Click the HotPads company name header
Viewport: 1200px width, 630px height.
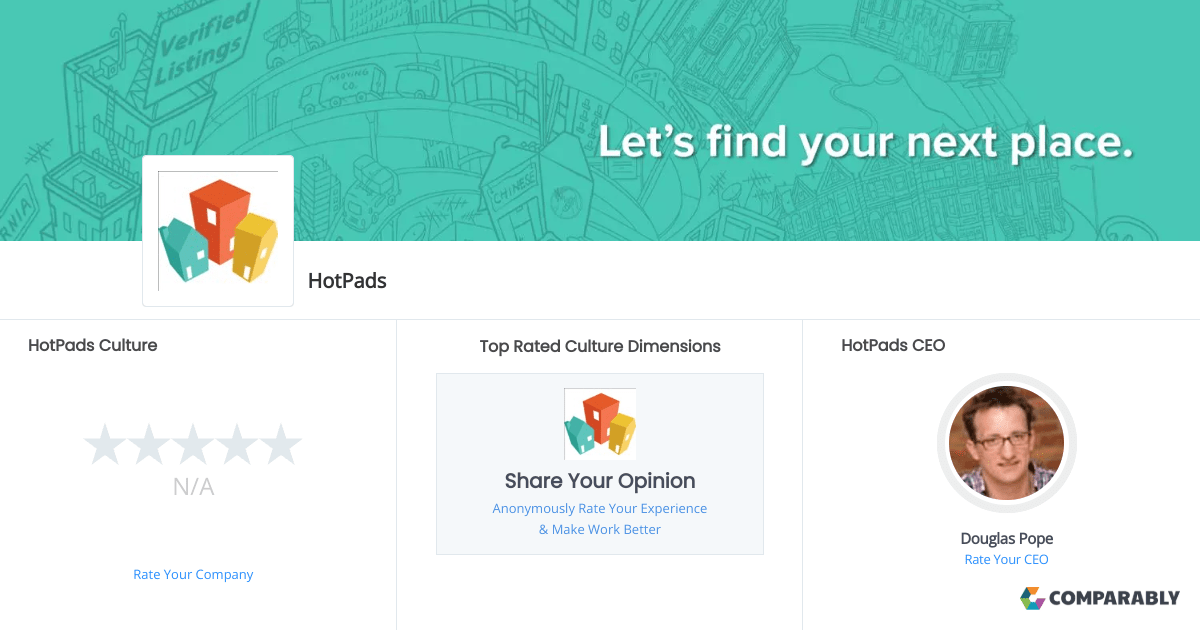point(346,281)
